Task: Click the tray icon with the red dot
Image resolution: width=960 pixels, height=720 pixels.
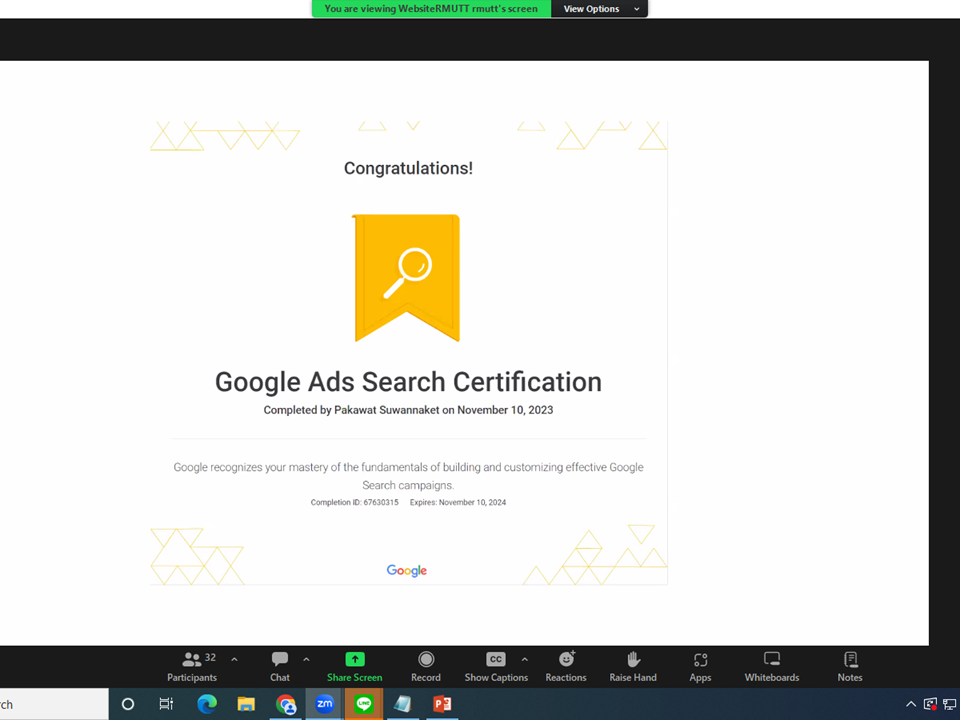Action: (x=930, y=704)
